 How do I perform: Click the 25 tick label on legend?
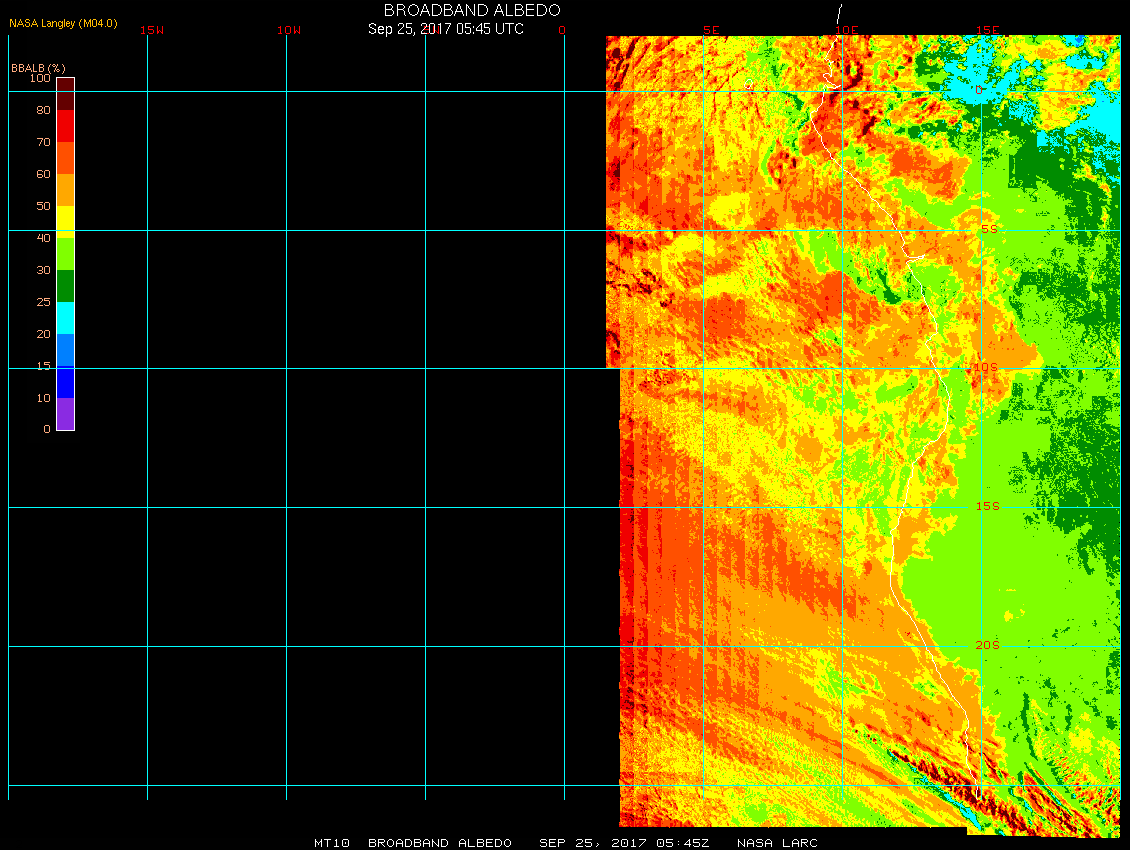(44, 301)
